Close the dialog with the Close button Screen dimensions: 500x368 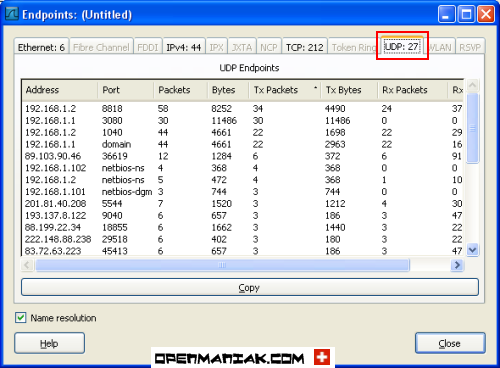(x=450, y=343)
